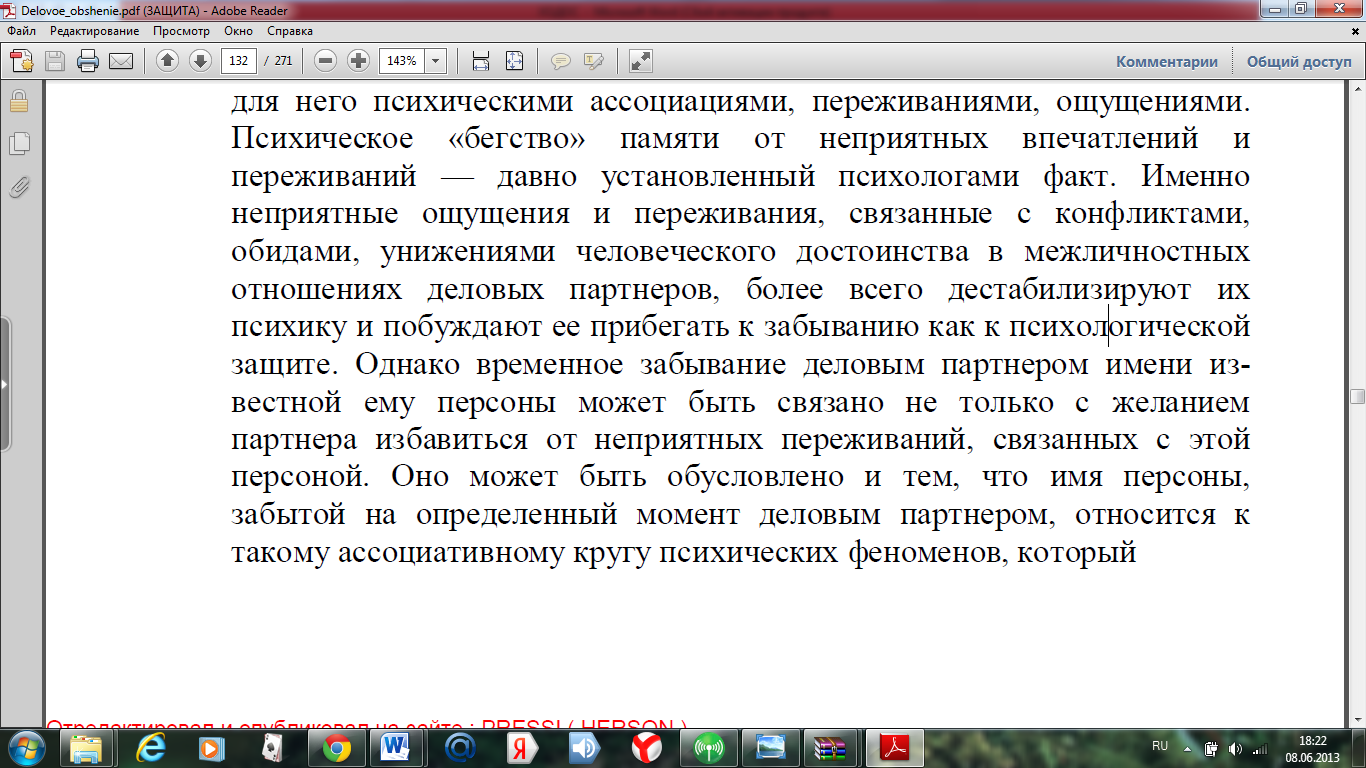Image resolution: width=1366 pixels, height=768 pixels.
Task: Click the word дестабилизируют in the document
Action: tap(1068, 289)
